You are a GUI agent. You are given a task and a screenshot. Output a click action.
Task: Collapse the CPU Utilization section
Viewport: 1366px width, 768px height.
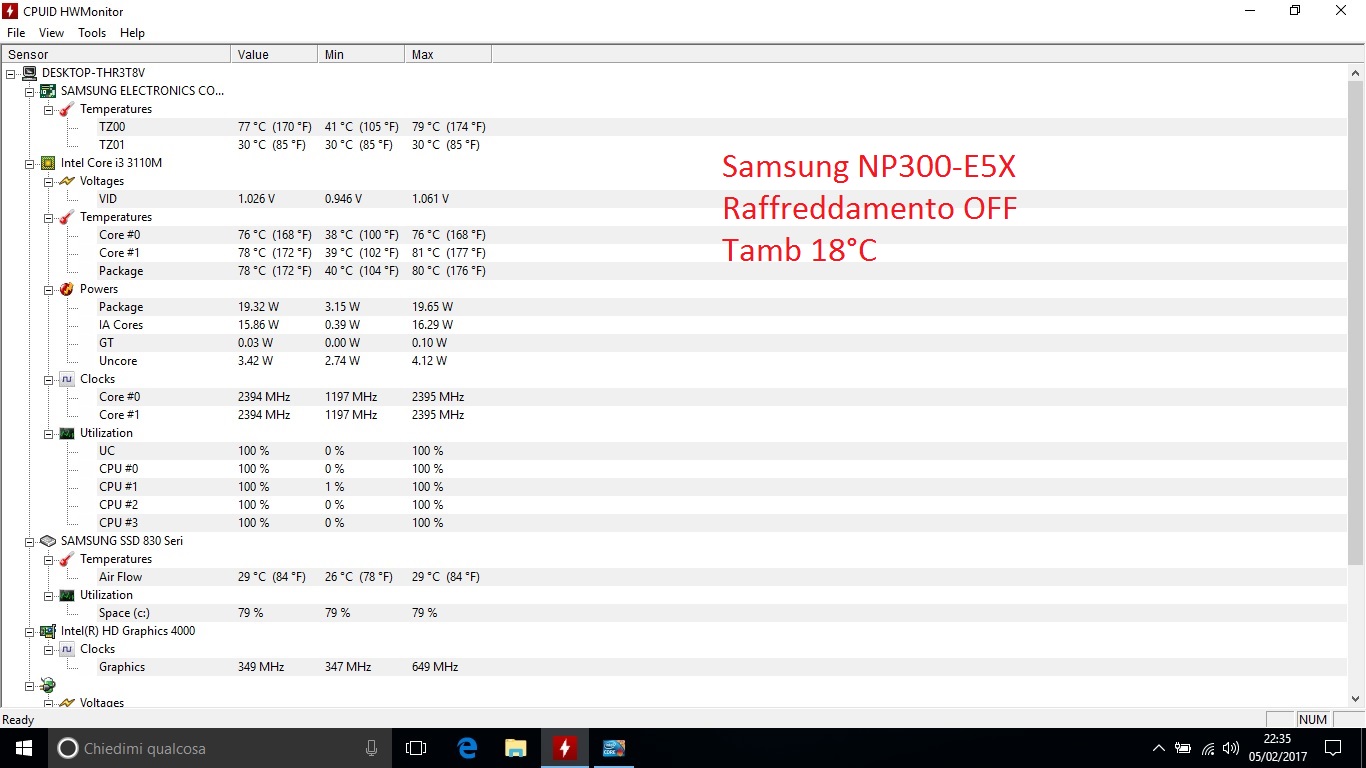pos(49,433)
